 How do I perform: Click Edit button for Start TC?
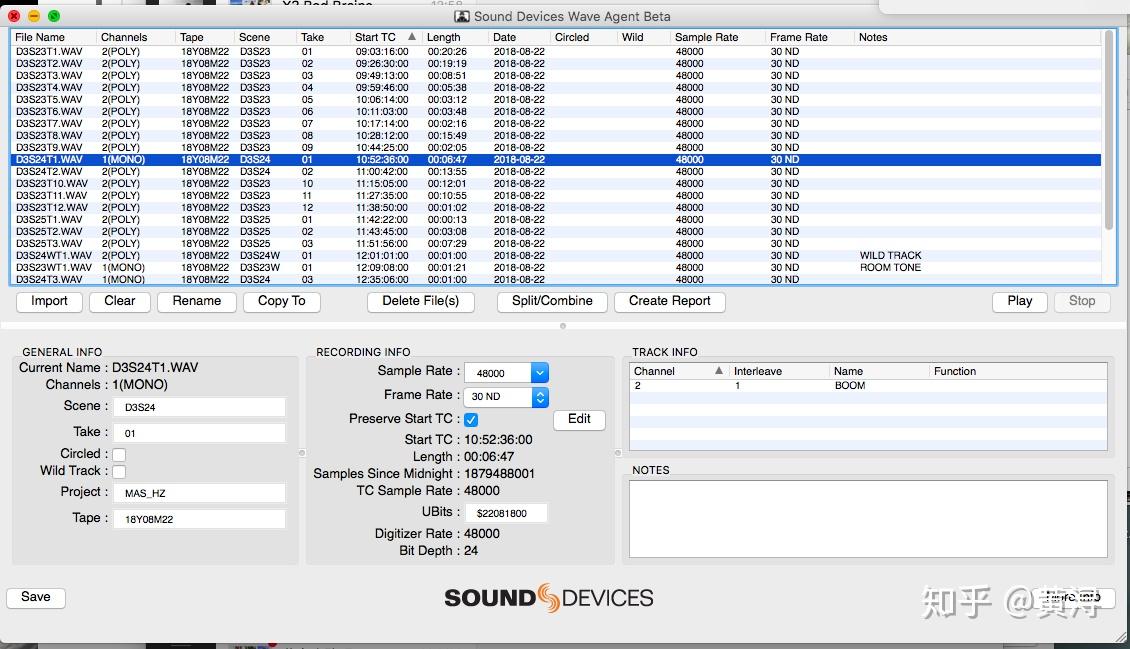pos(579,419)
